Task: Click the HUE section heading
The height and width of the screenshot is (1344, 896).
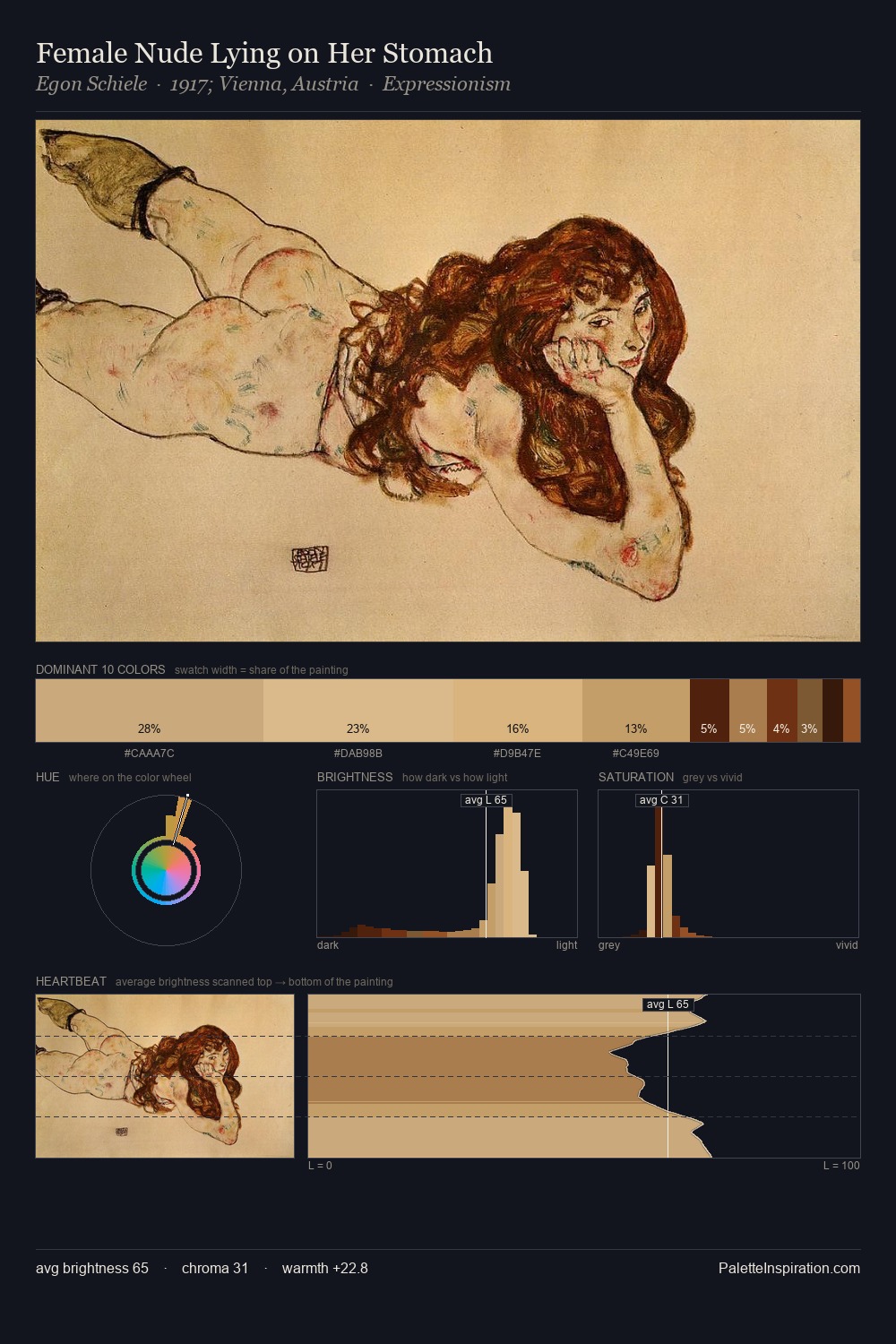Action: [x=47, y=777]
